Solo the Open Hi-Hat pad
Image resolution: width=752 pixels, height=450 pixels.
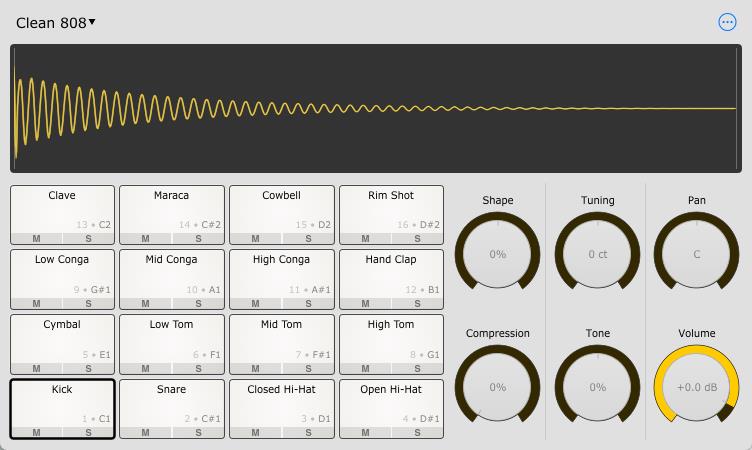tap(417, 433)
